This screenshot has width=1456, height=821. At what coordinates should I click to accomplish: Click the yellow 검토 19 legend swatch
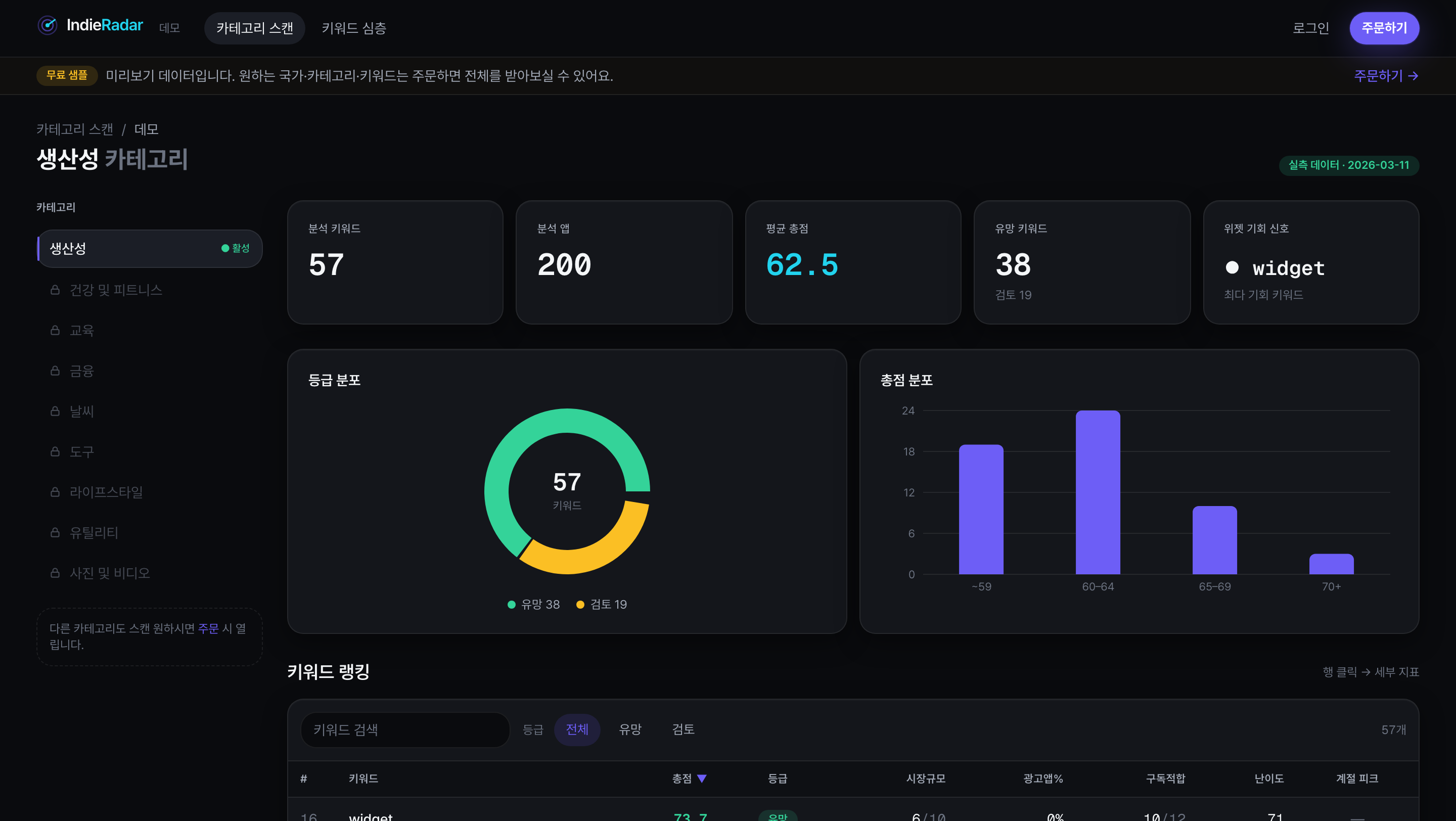(x=580, y=605)
